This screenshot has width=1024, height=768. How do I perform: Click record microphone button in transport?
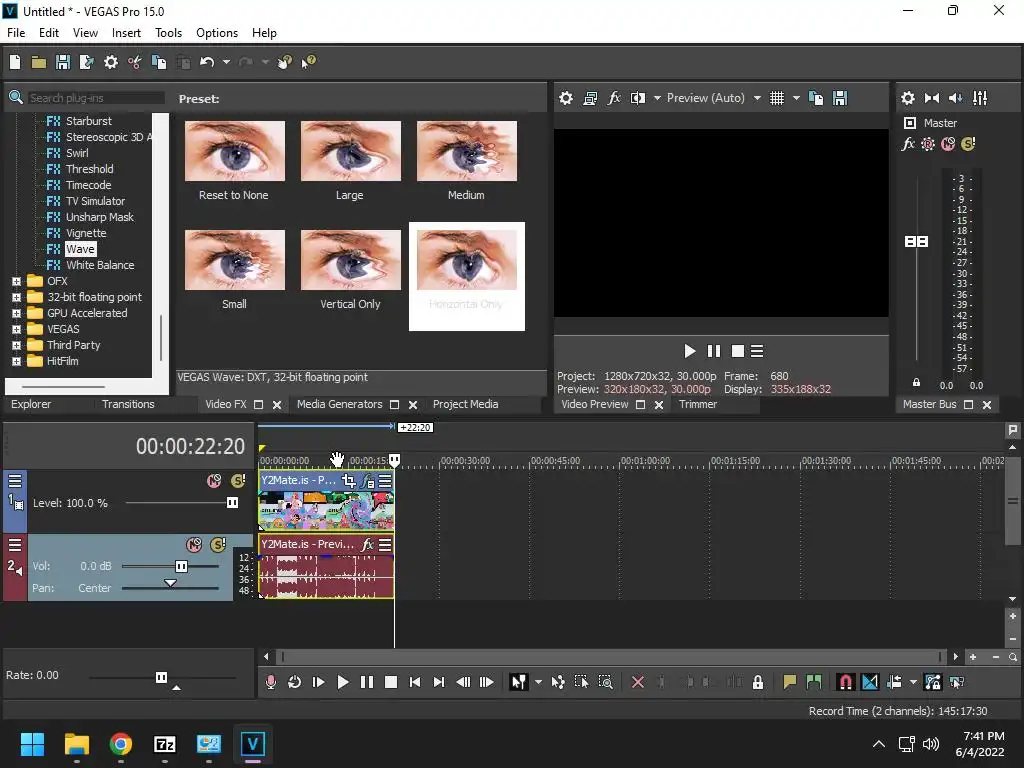270,682
